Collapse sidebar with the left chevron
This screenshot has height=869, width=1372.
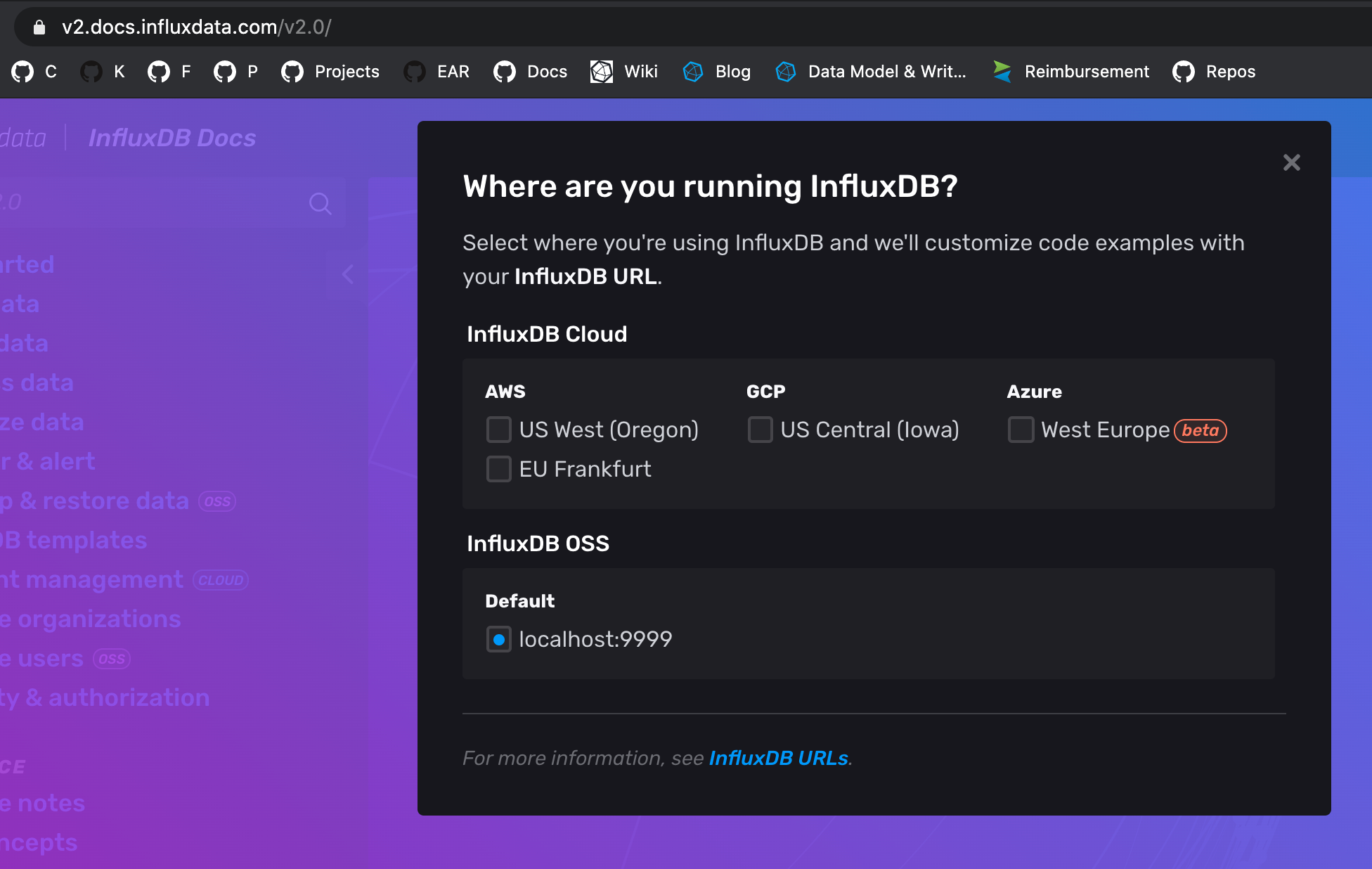(347, 274)
